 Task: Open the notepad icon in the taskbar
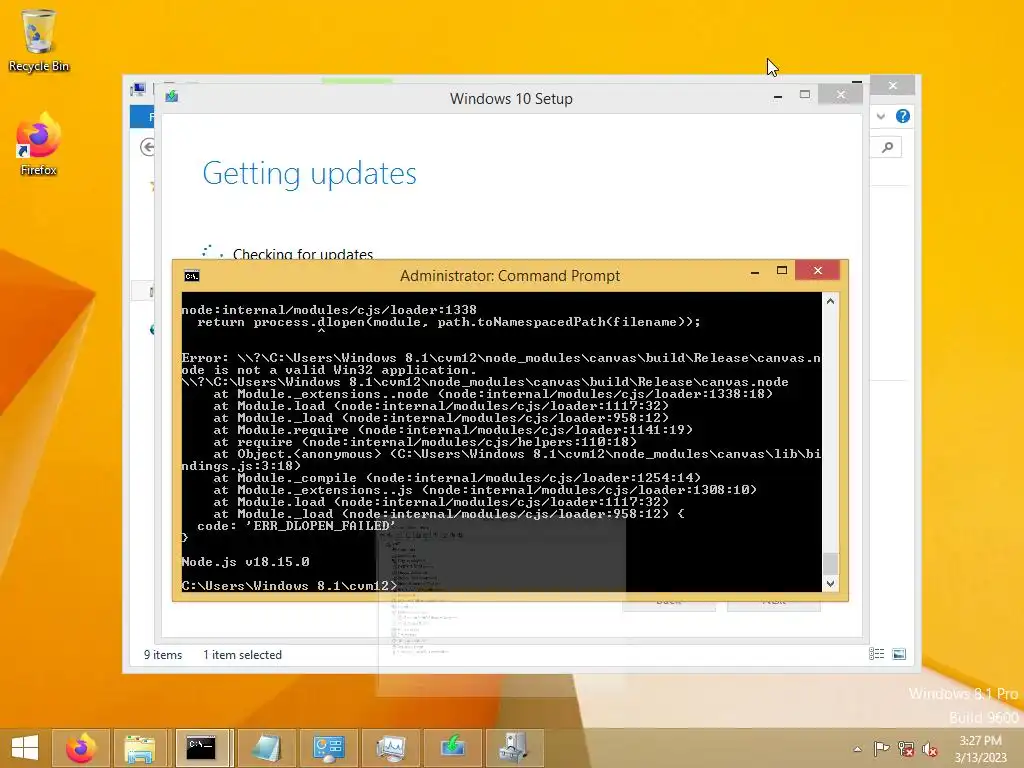click(x=266, y=748)
